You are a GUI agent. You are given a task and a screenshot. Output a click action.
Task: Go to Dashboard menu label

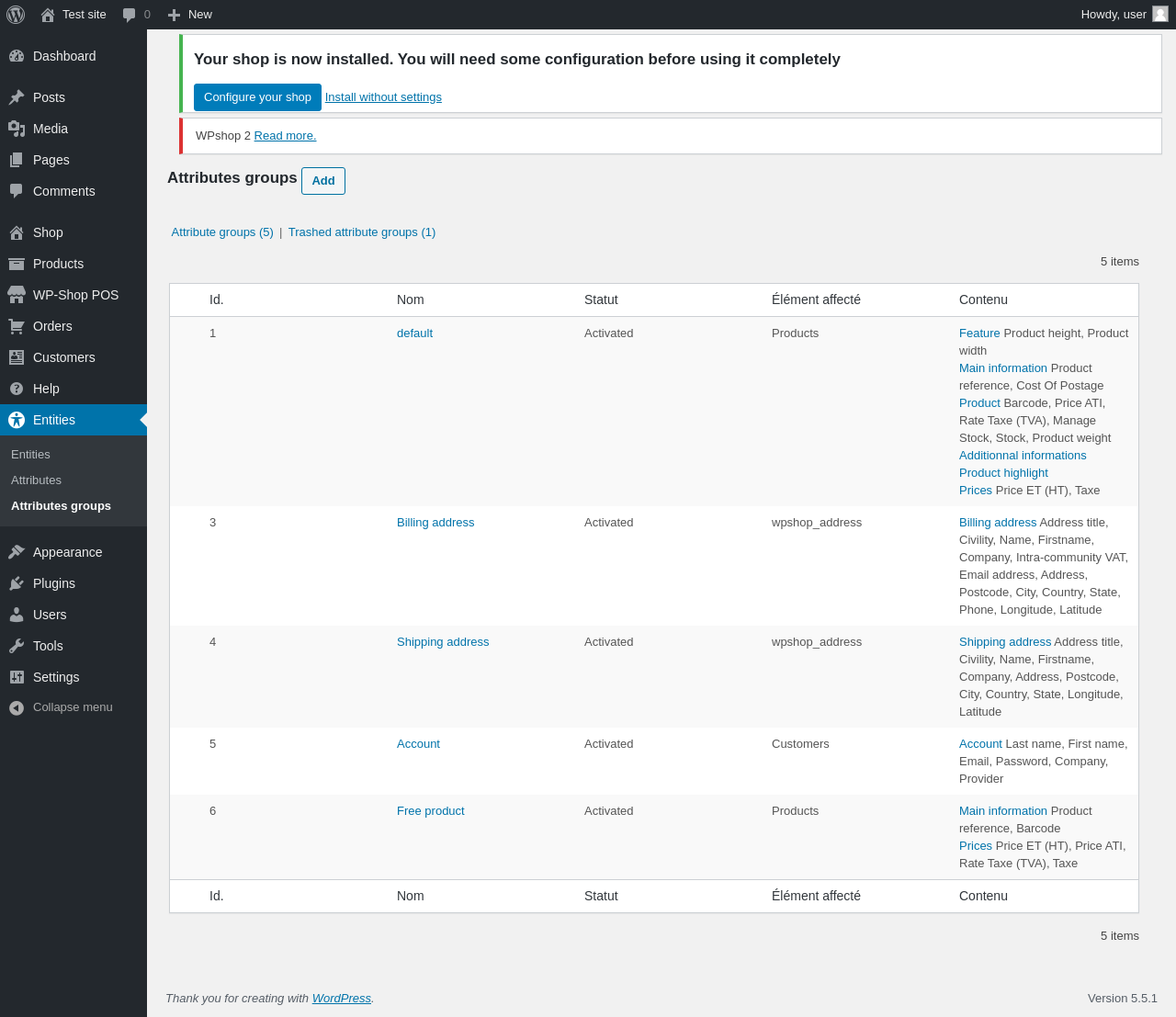(64, 56)
